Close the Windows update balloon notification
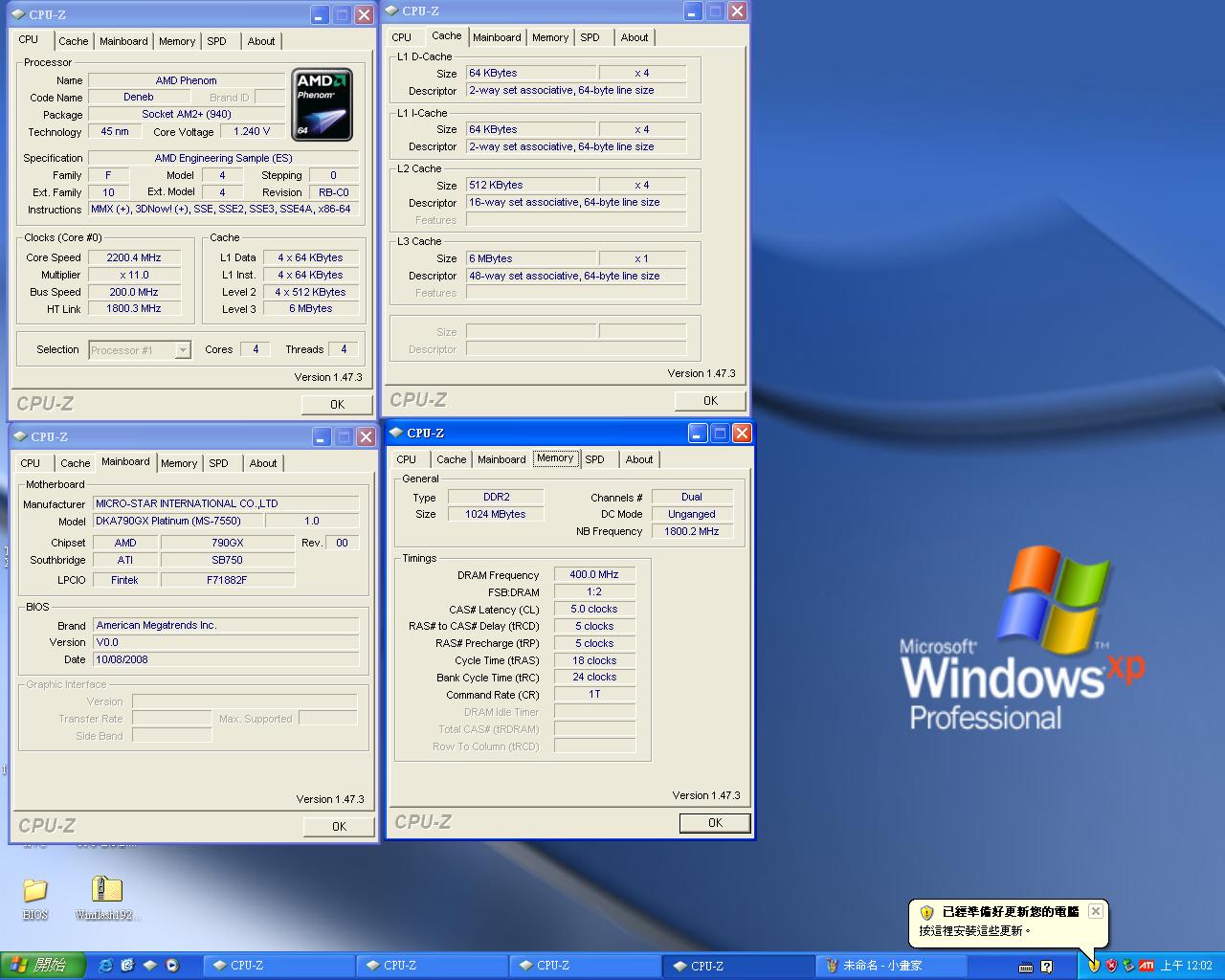This screenshot has height=980, width=1225. pos(1096,911)
